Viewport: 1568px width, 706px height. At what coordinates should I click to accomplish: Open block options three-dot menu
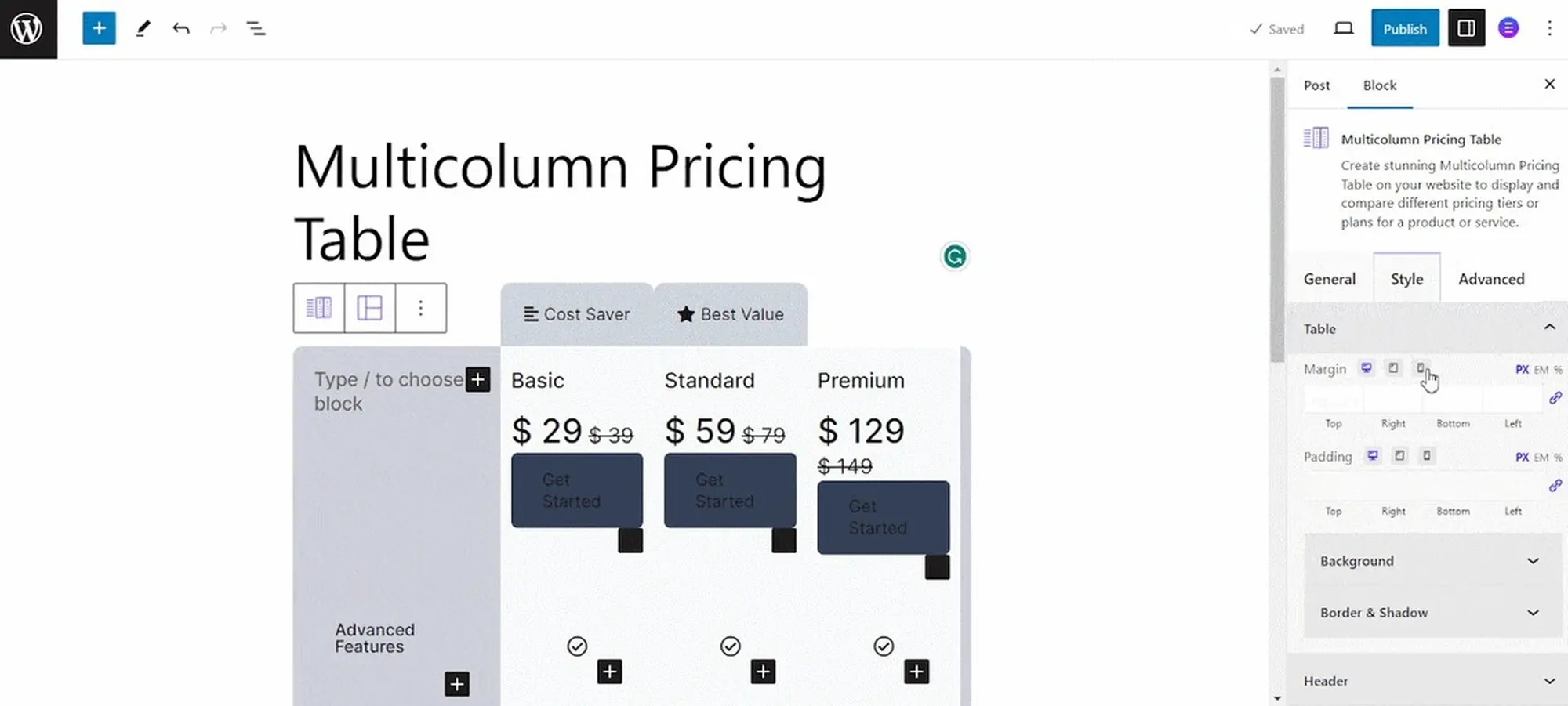[x=421, y=308]
